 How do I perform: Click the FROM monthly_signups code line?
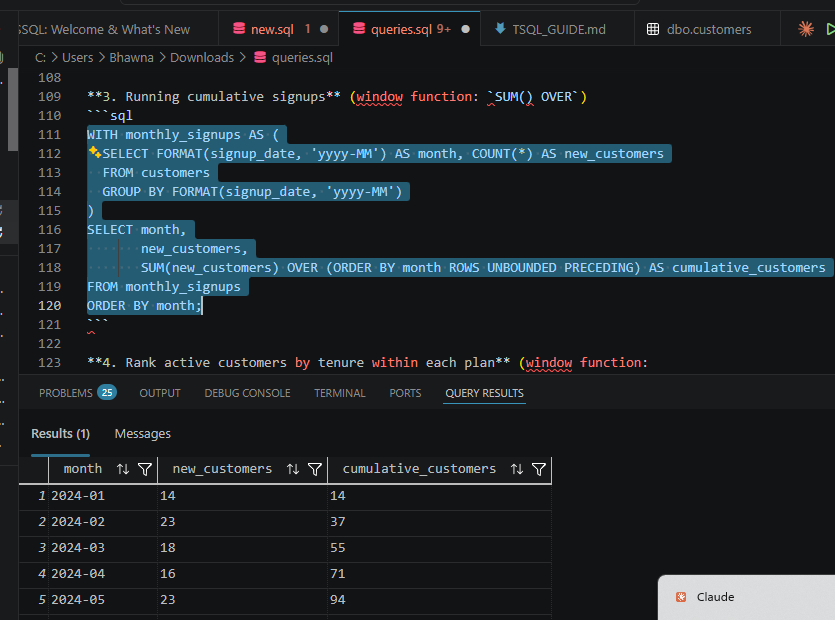(164, 287)
